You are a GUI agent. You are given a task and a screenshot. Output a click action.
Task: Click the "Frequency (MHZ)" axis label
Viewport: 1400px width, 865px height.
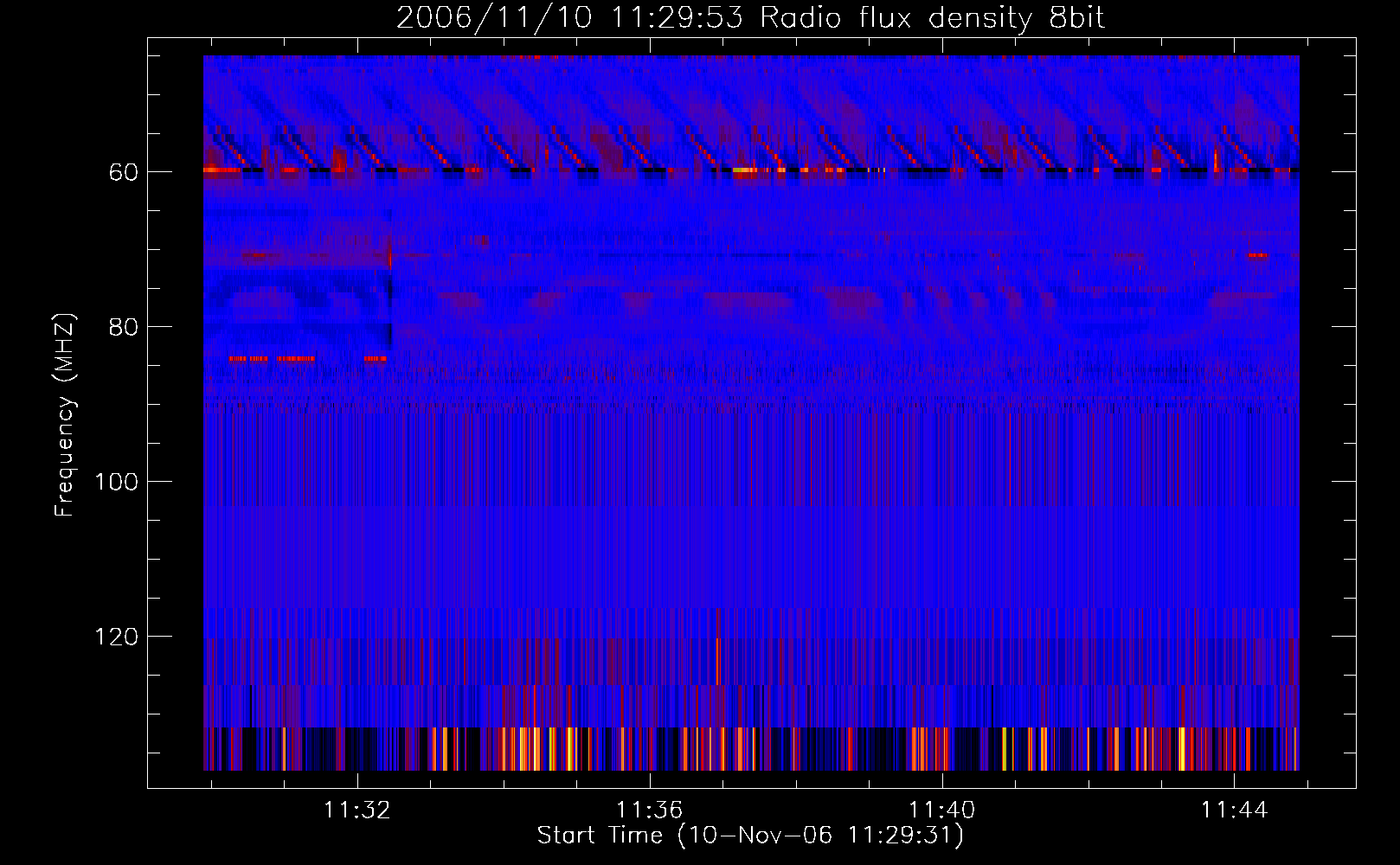click(x=65, y=414)
